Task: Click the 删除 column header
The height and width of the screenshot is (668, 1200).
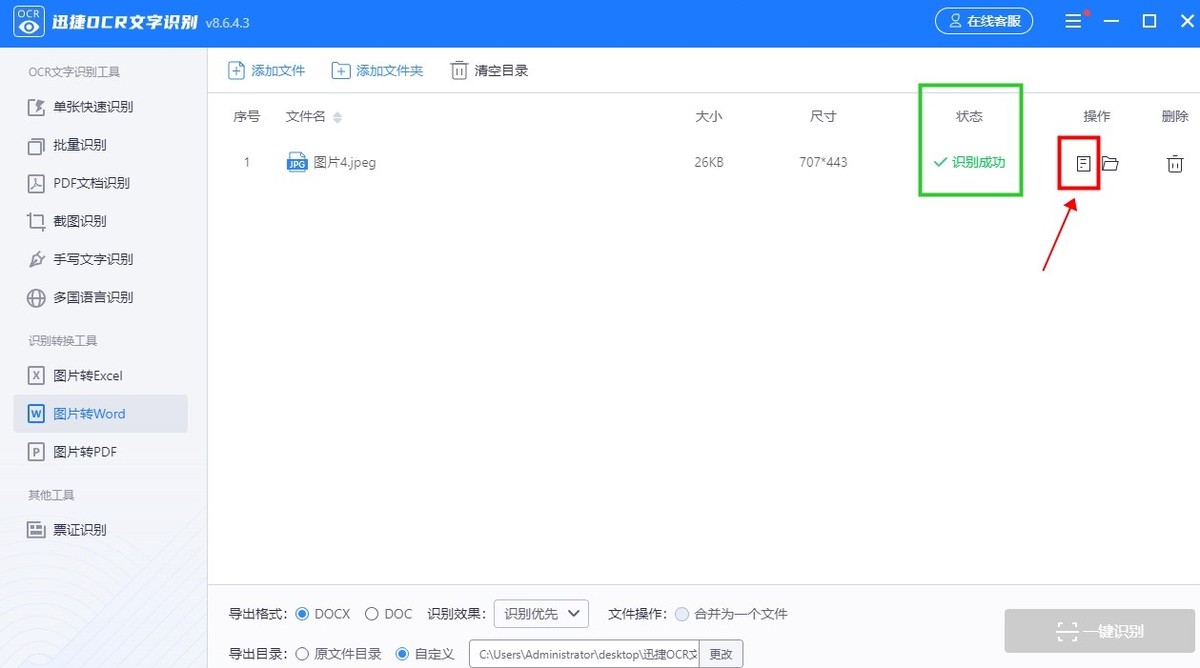Action: coord(1175,116)
